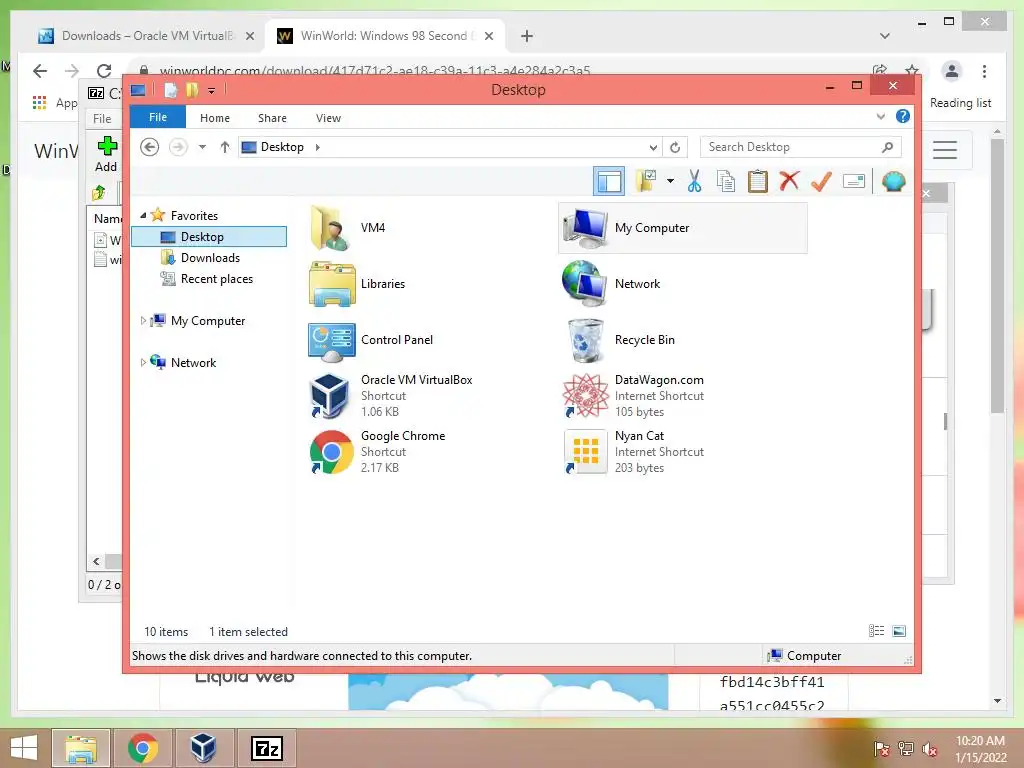The image size is (1024, 768).
Task: Open WinWorld hamburger menu
Action: 944,150
